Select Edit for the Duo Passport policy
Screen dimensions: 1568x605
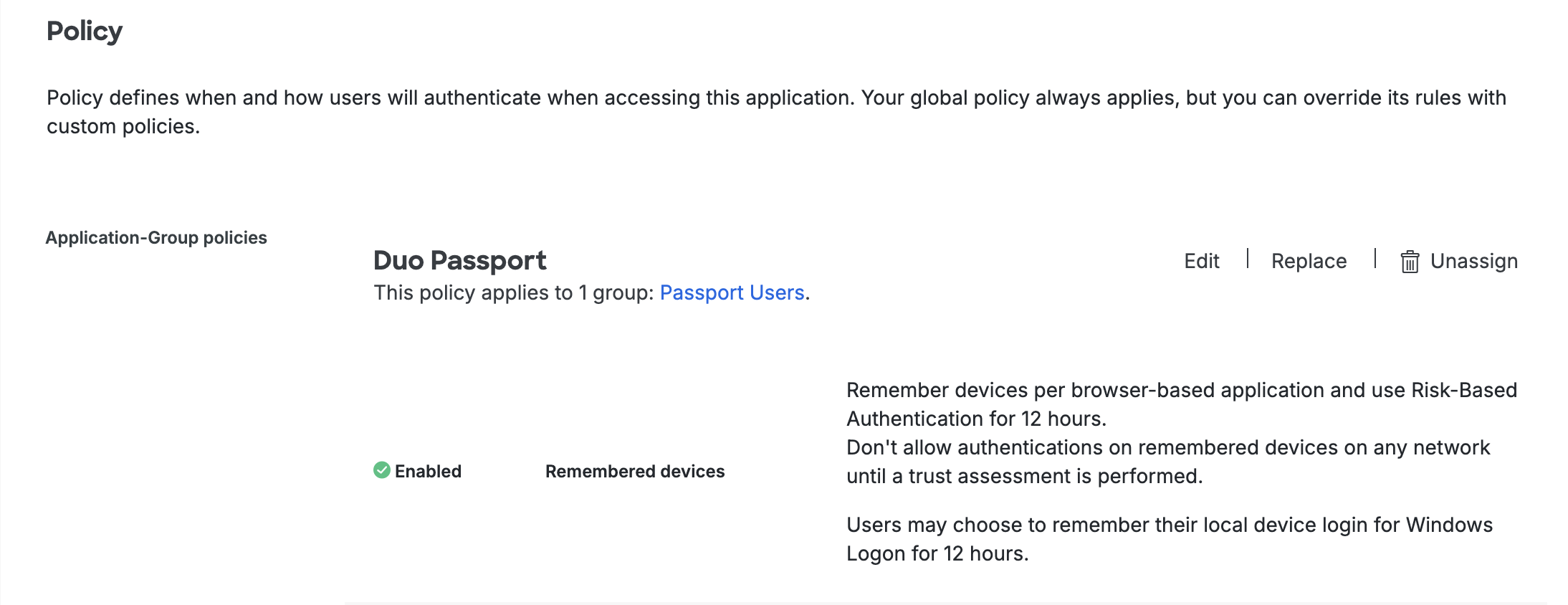pos(1201,261)
